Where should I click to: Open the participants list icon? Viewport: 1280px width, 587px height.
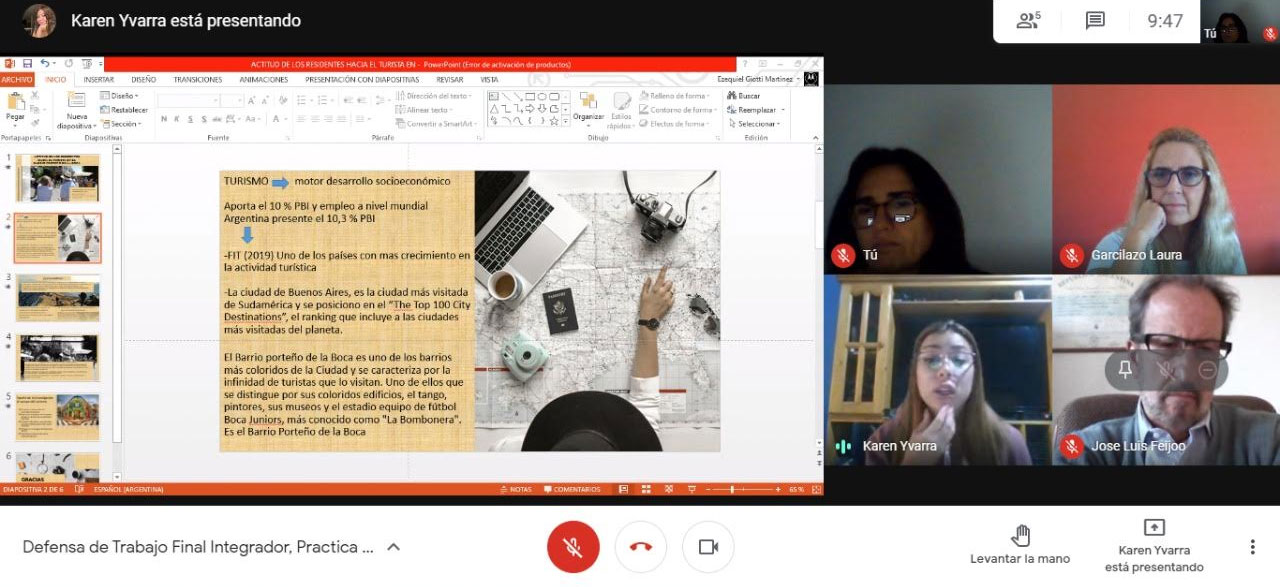coord(1028,21)
